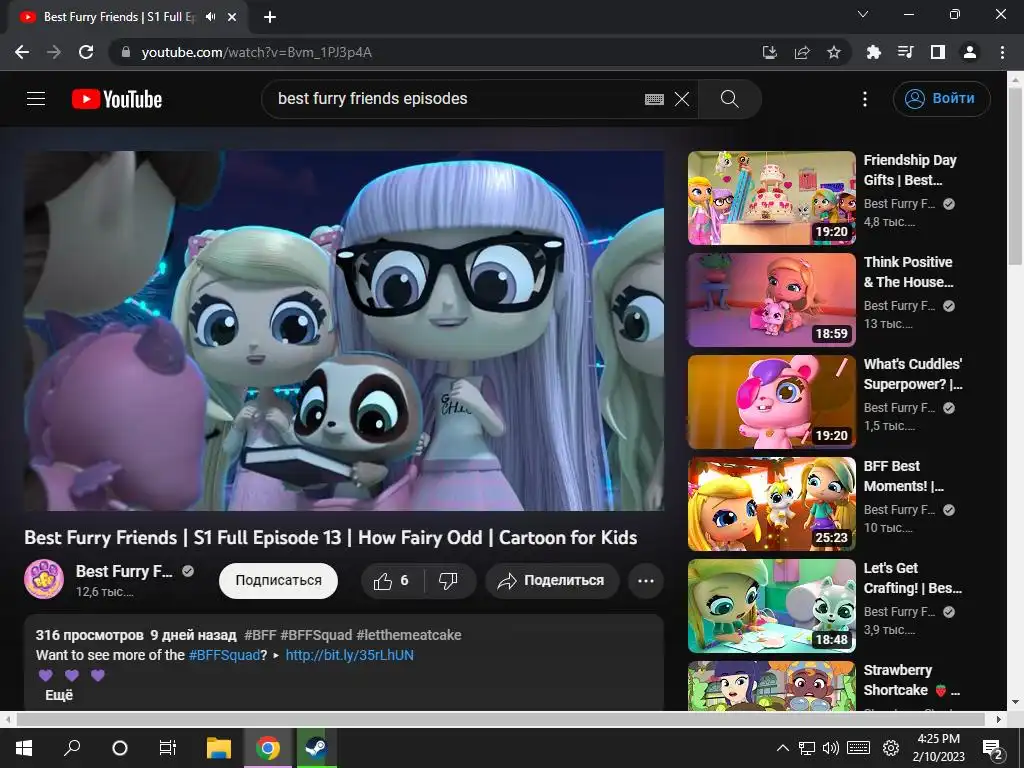Open more actions ellipsis under video
This screenshot has height=768, width=1024.
click(x=646, y=581)
